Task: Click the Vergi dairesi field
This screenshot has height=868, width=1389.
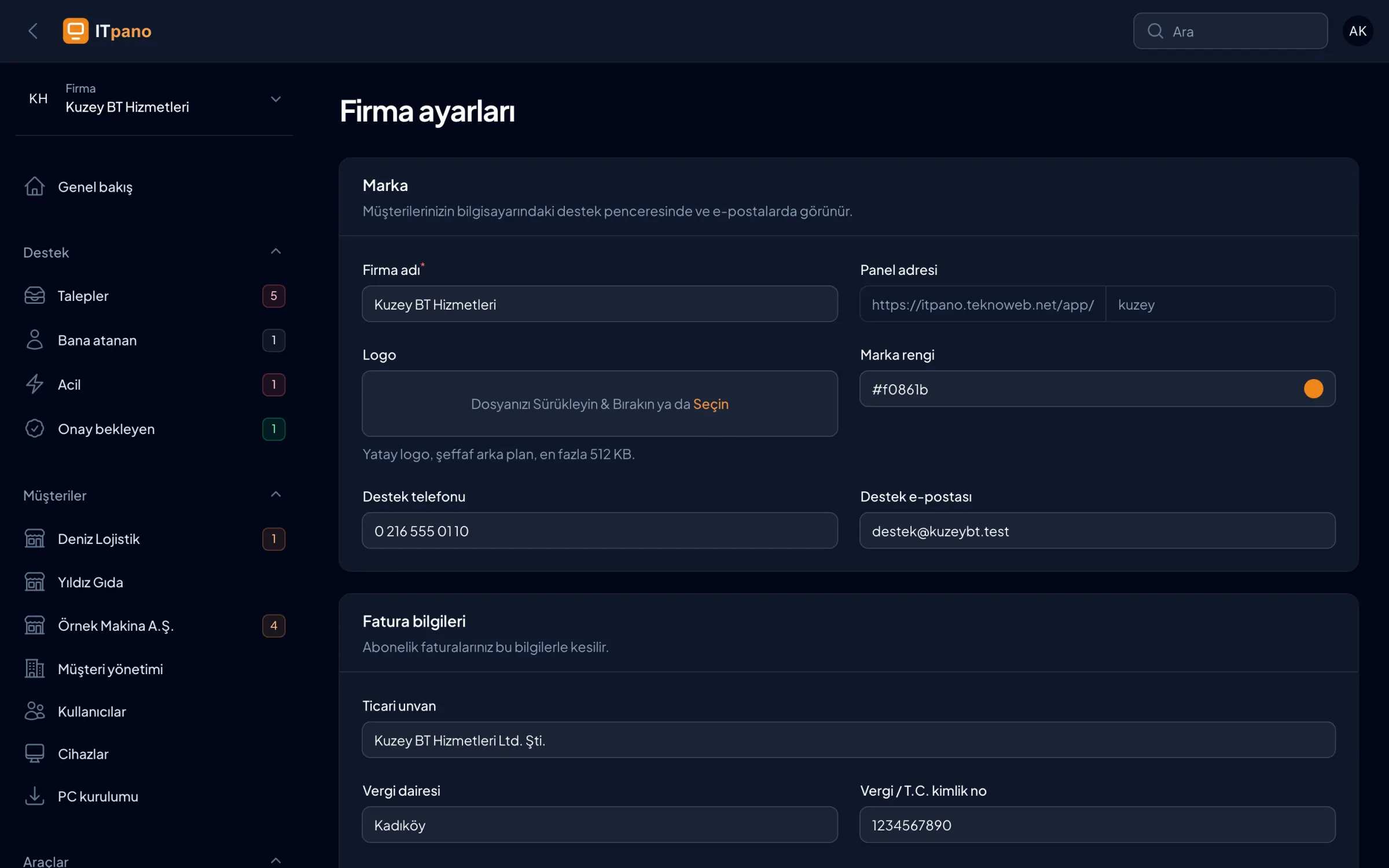Action: click(600, 825)
